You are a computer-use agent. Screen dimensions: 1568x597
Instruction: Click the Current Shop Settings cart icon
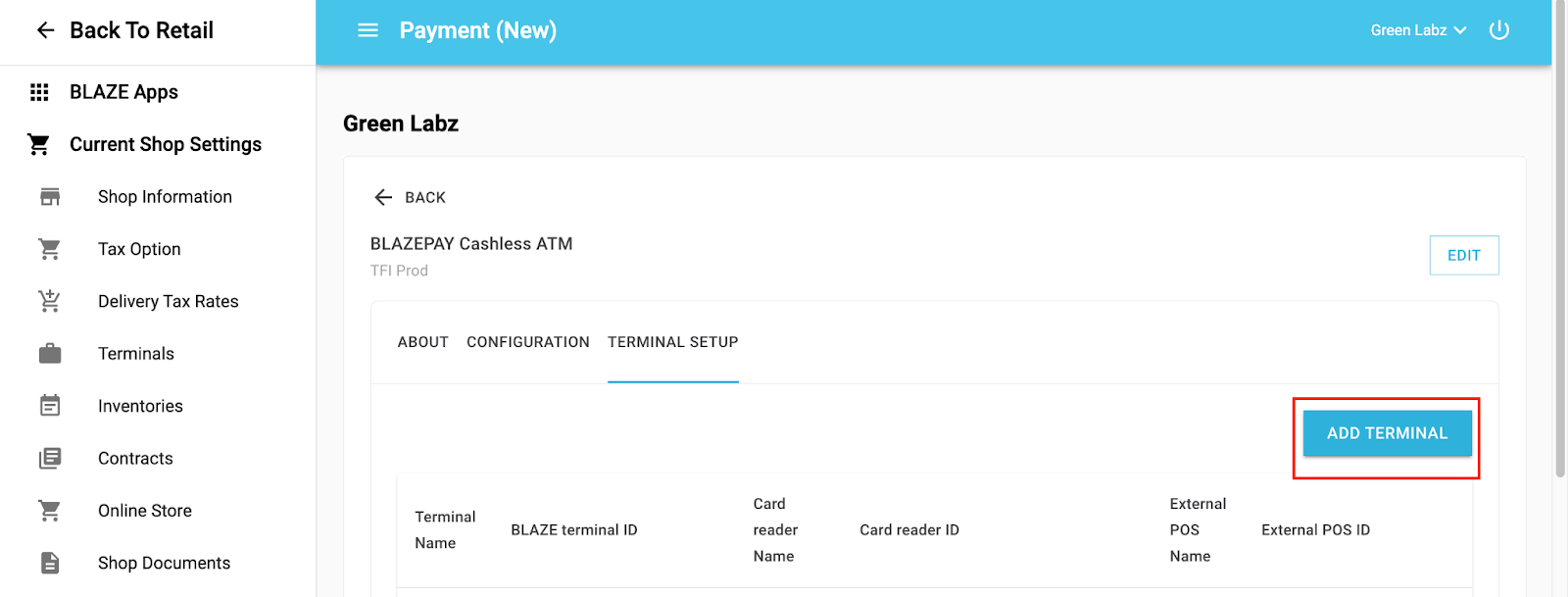pos(39,144)
